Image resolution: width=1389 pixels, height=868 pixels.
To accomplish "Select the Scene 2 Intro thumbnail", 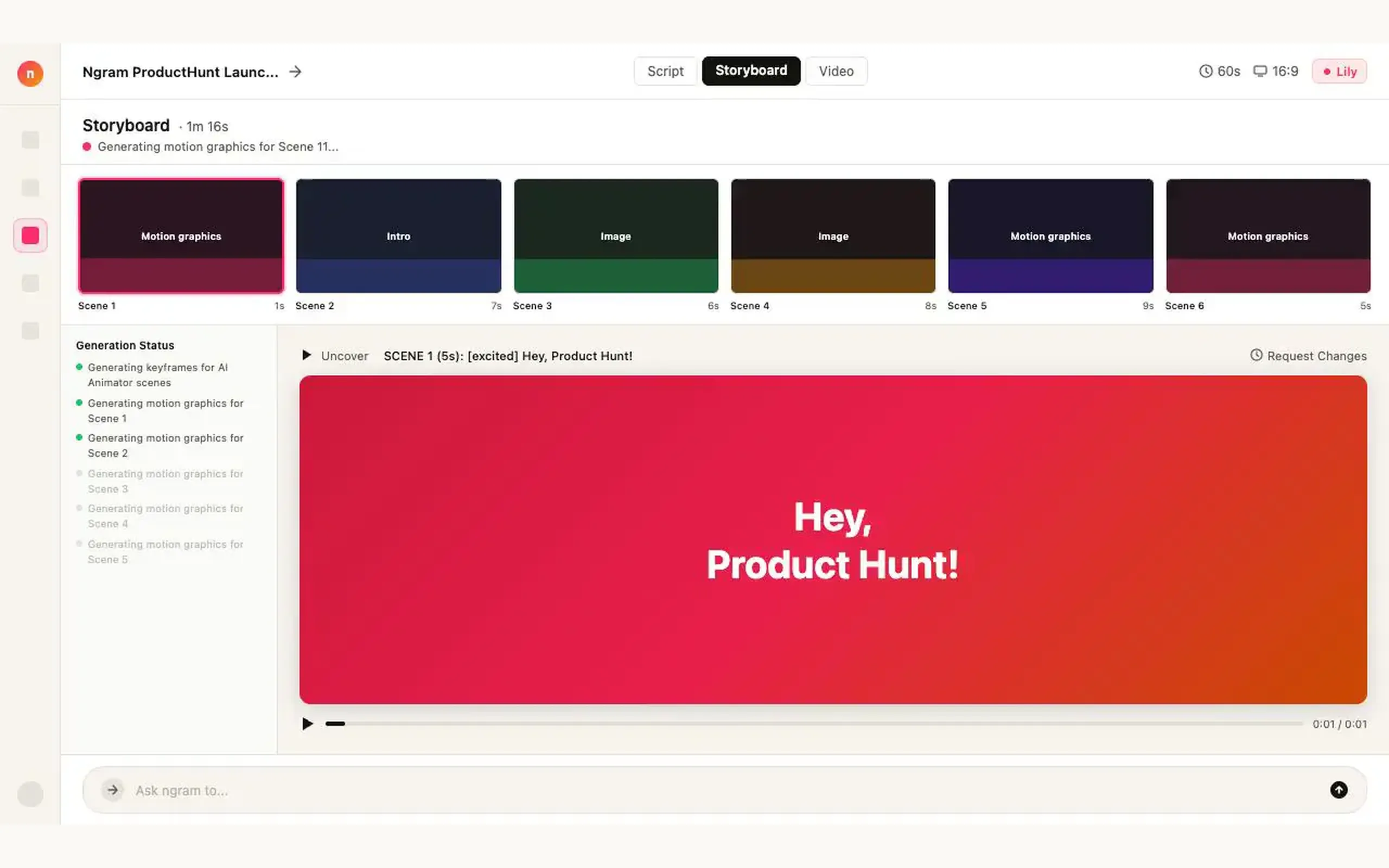I will (x=398, y=236).
